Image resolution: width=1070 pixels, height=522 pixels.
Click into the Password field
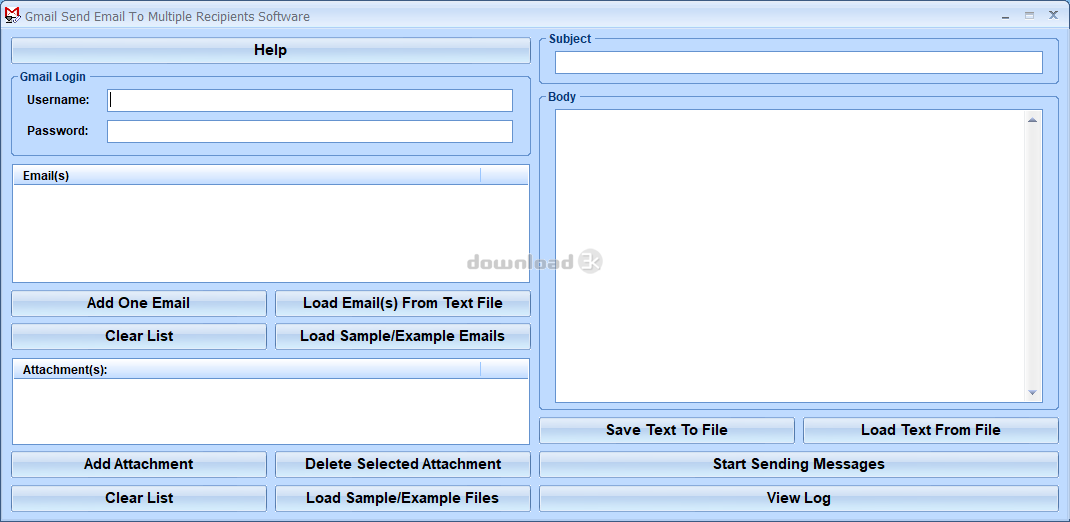click(310, 132)
